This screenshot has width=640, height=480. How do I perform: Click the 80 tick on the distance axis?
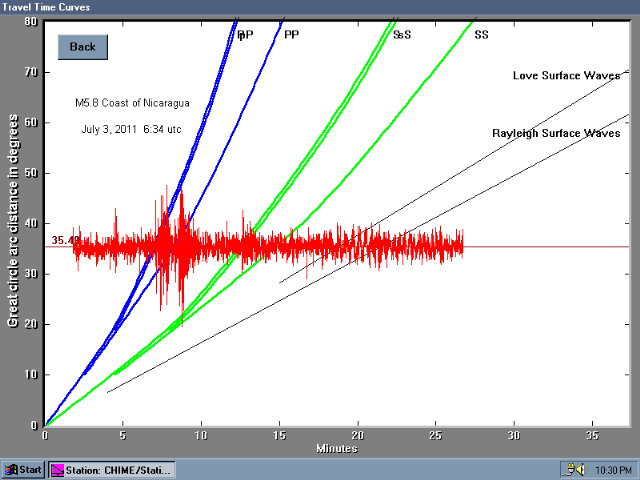[31, 21]
